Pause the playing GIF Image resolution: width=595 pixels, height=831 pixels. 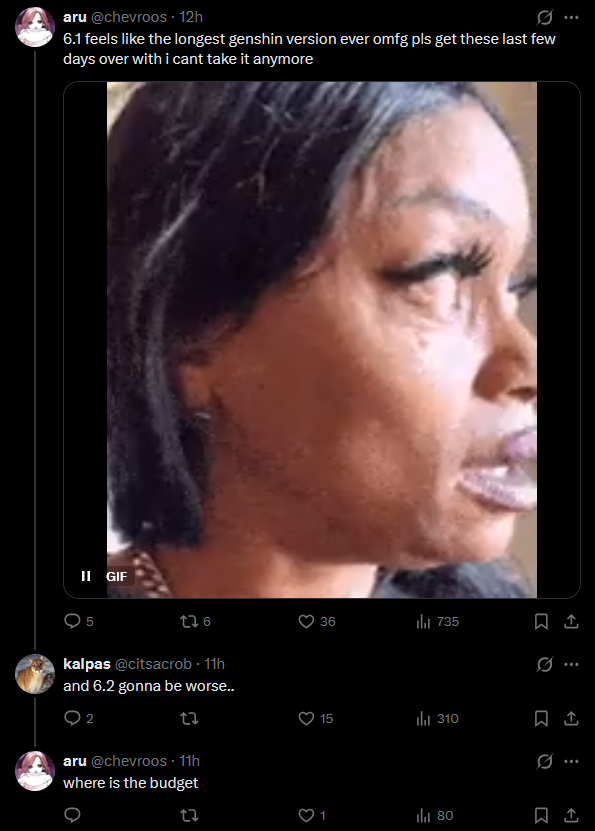[x=86, y=576]
